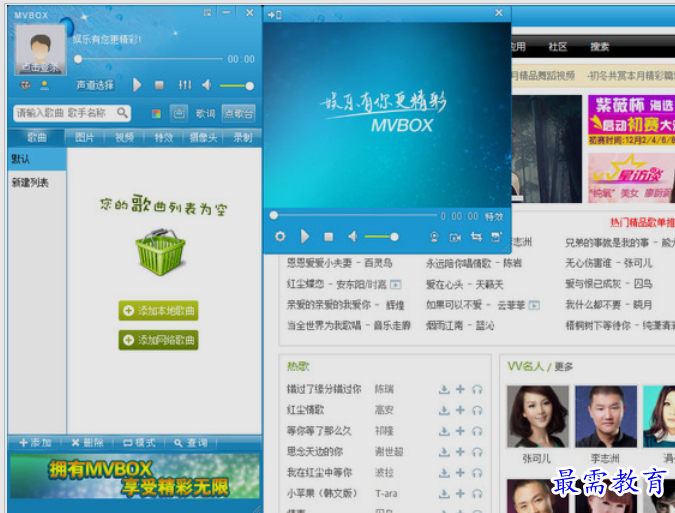The image size is (675, 513).
Task: Open the 模式 play mode menu
Action: click(139, 442)
